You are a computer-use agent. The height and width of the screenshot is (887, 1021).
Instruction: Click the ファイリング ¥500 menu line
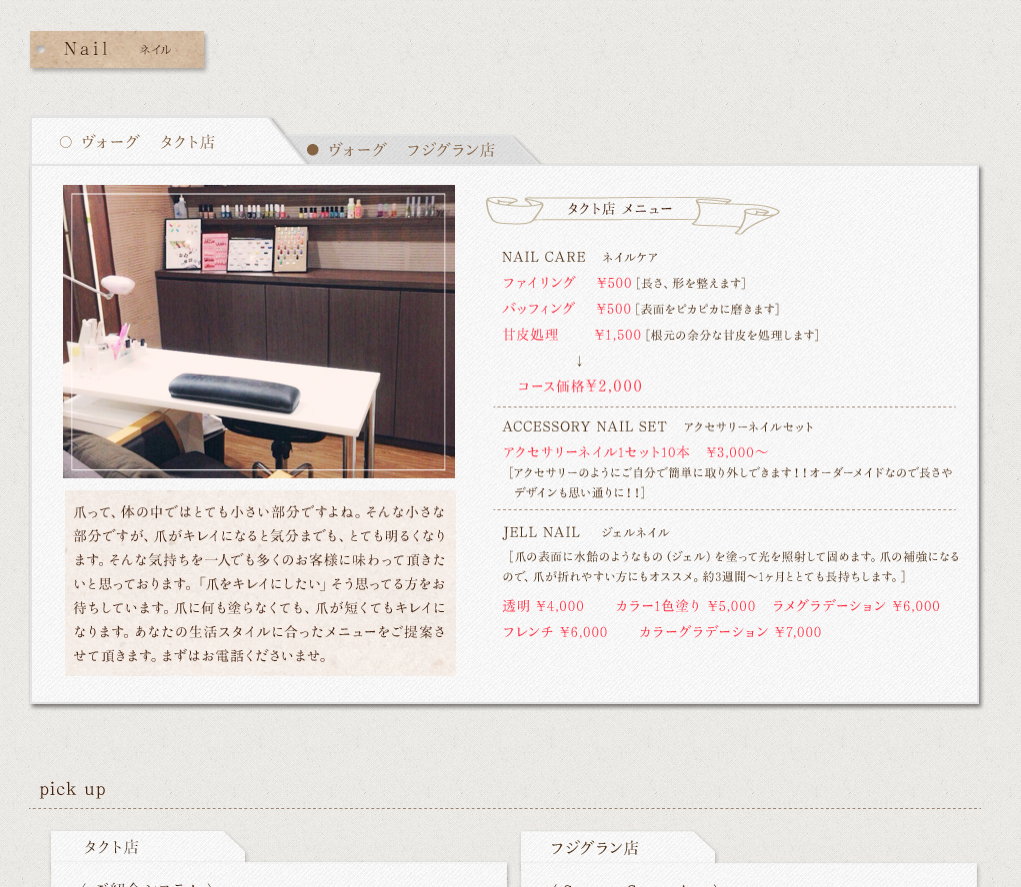click(x=624, y=283)
